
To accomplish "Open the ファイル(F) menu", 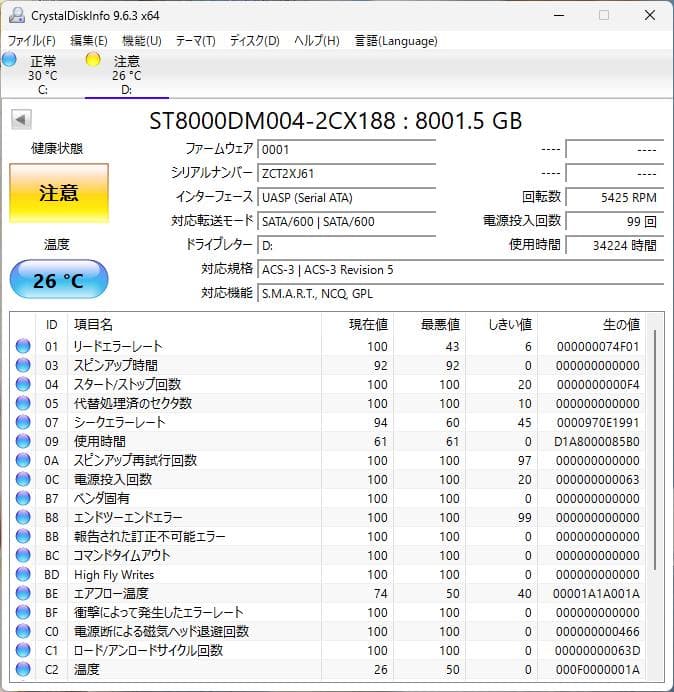I will [32, 41].
